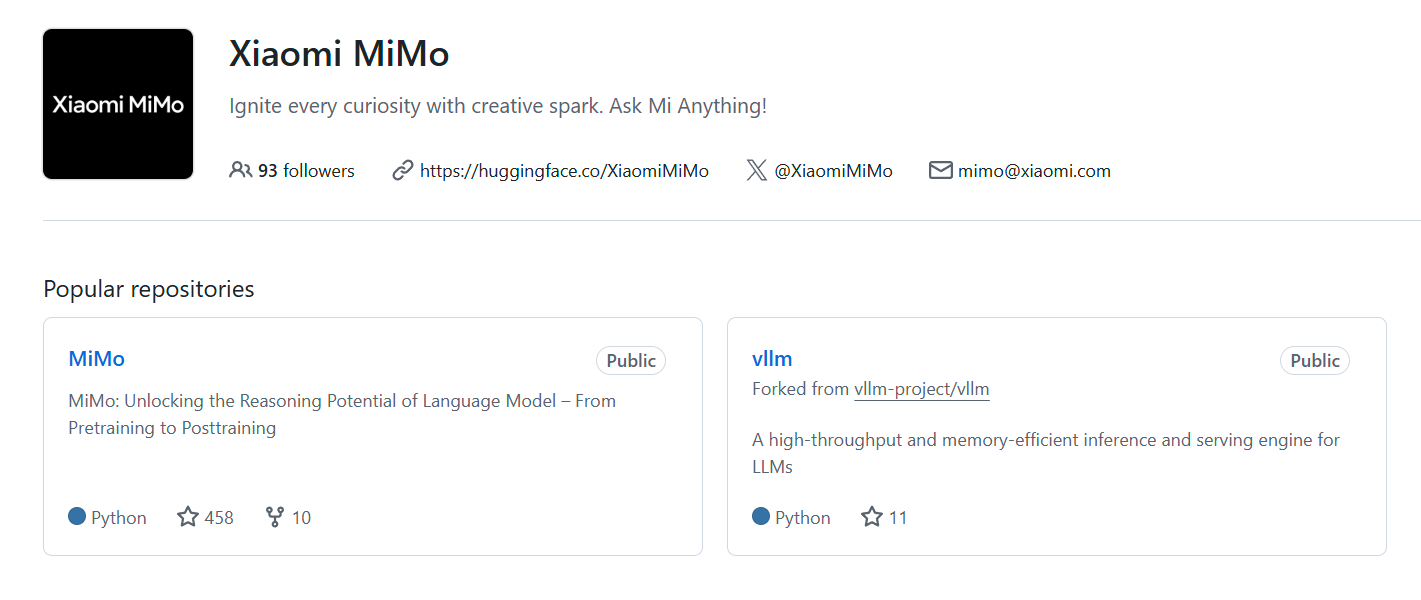Click the Public badge on MiMo card
Viewport: 1421px width, 600px height.
(631, 361)
